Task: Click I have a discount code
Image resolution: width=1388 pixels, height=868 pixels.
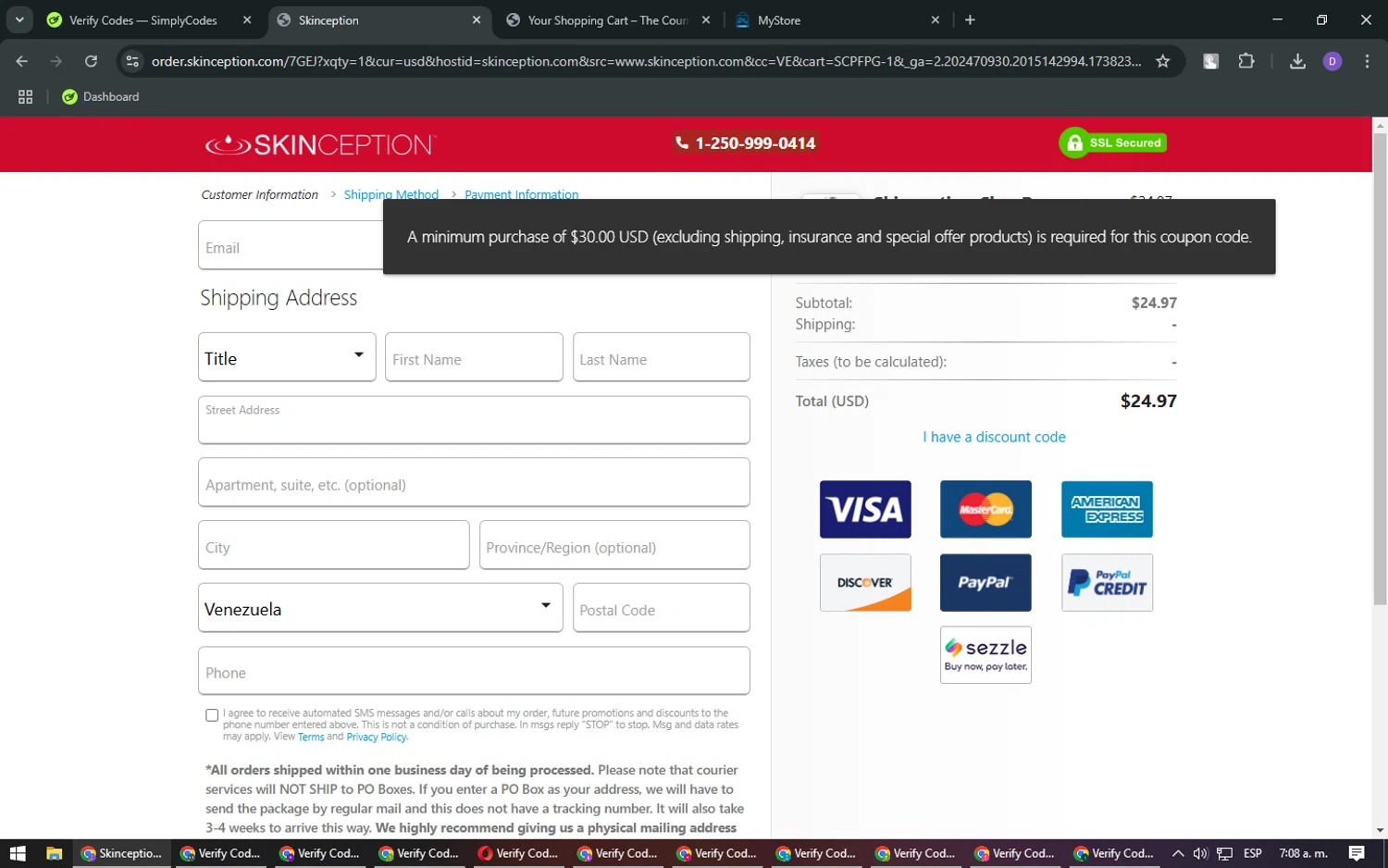Action: [x=994, y=437]
